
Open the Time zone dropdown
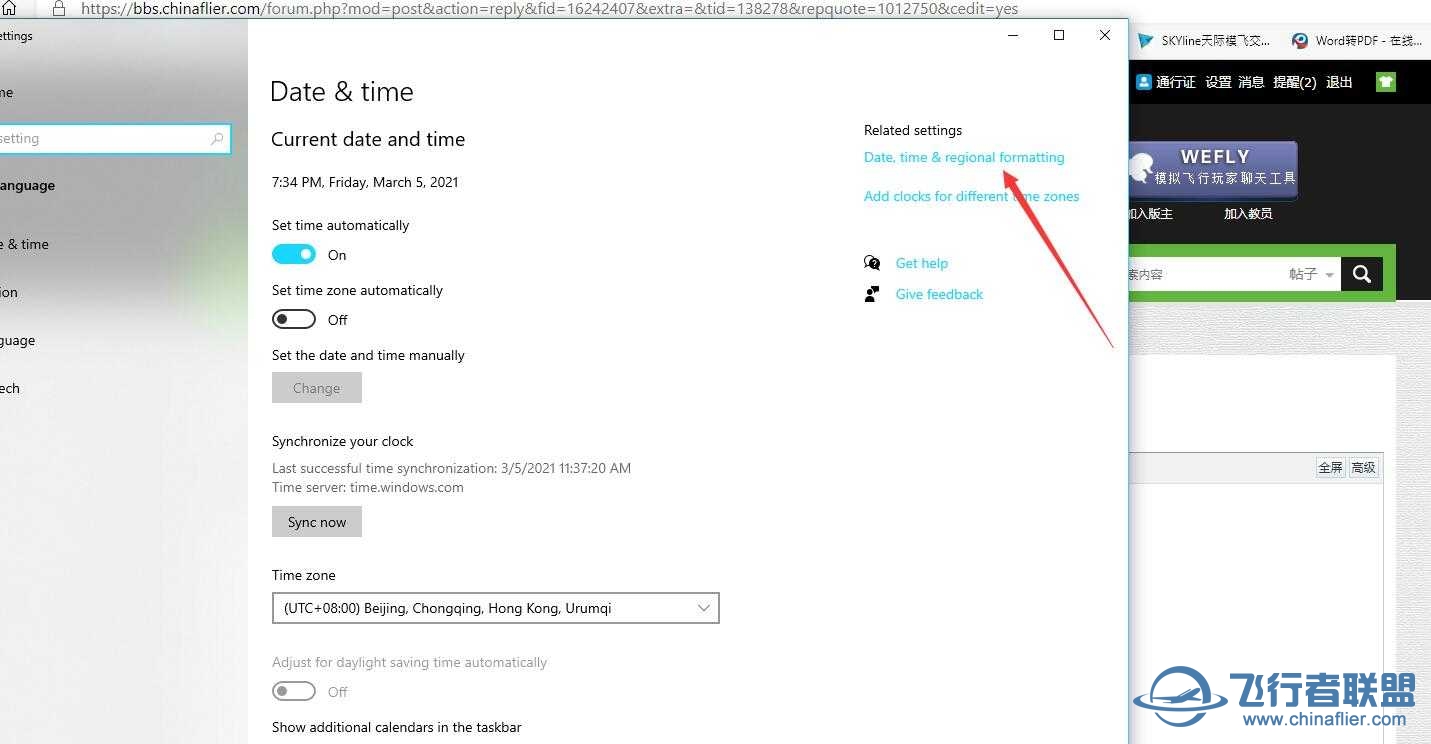(495, 608)
